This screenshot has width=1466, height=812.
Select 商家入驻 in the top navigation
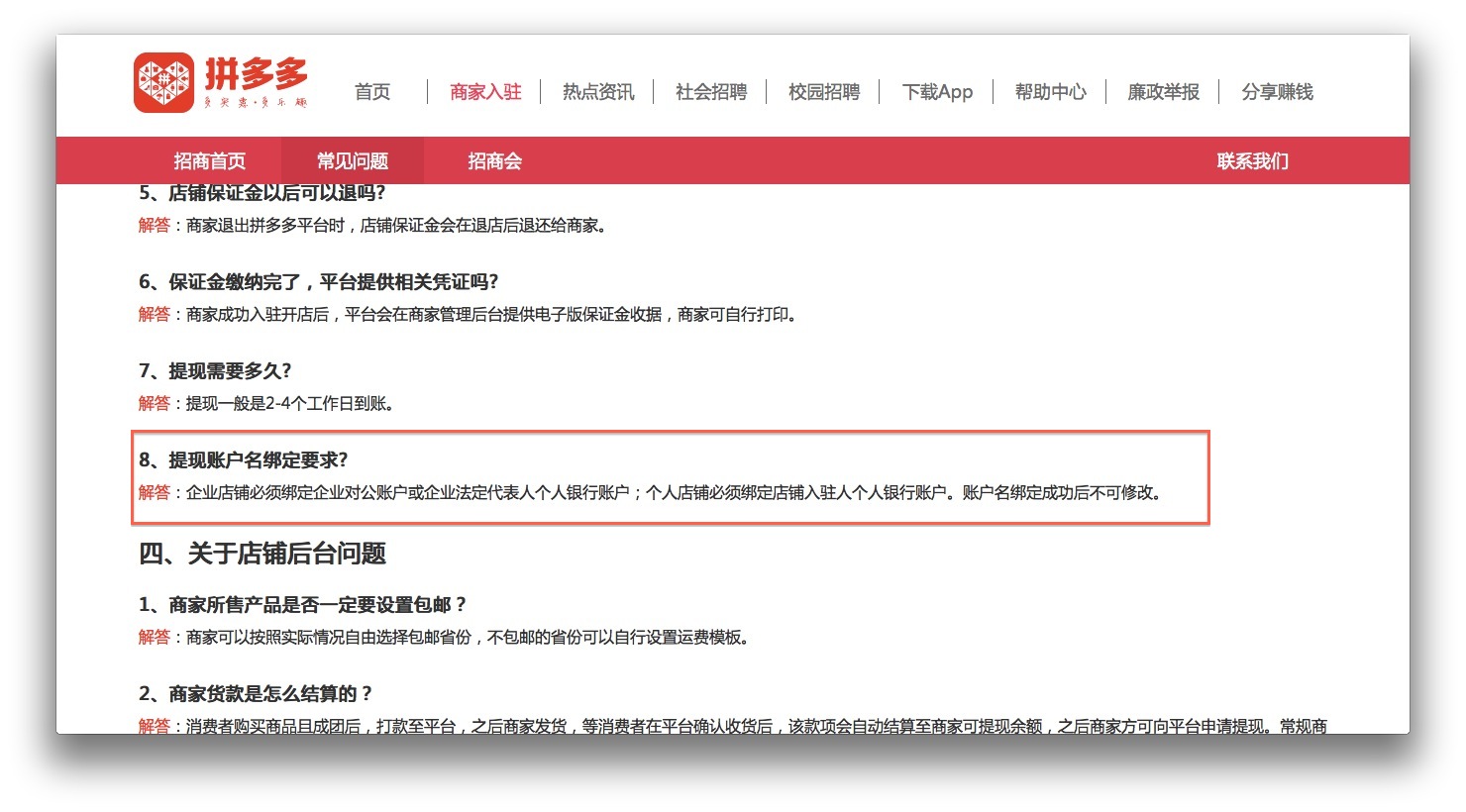[485, 92]
